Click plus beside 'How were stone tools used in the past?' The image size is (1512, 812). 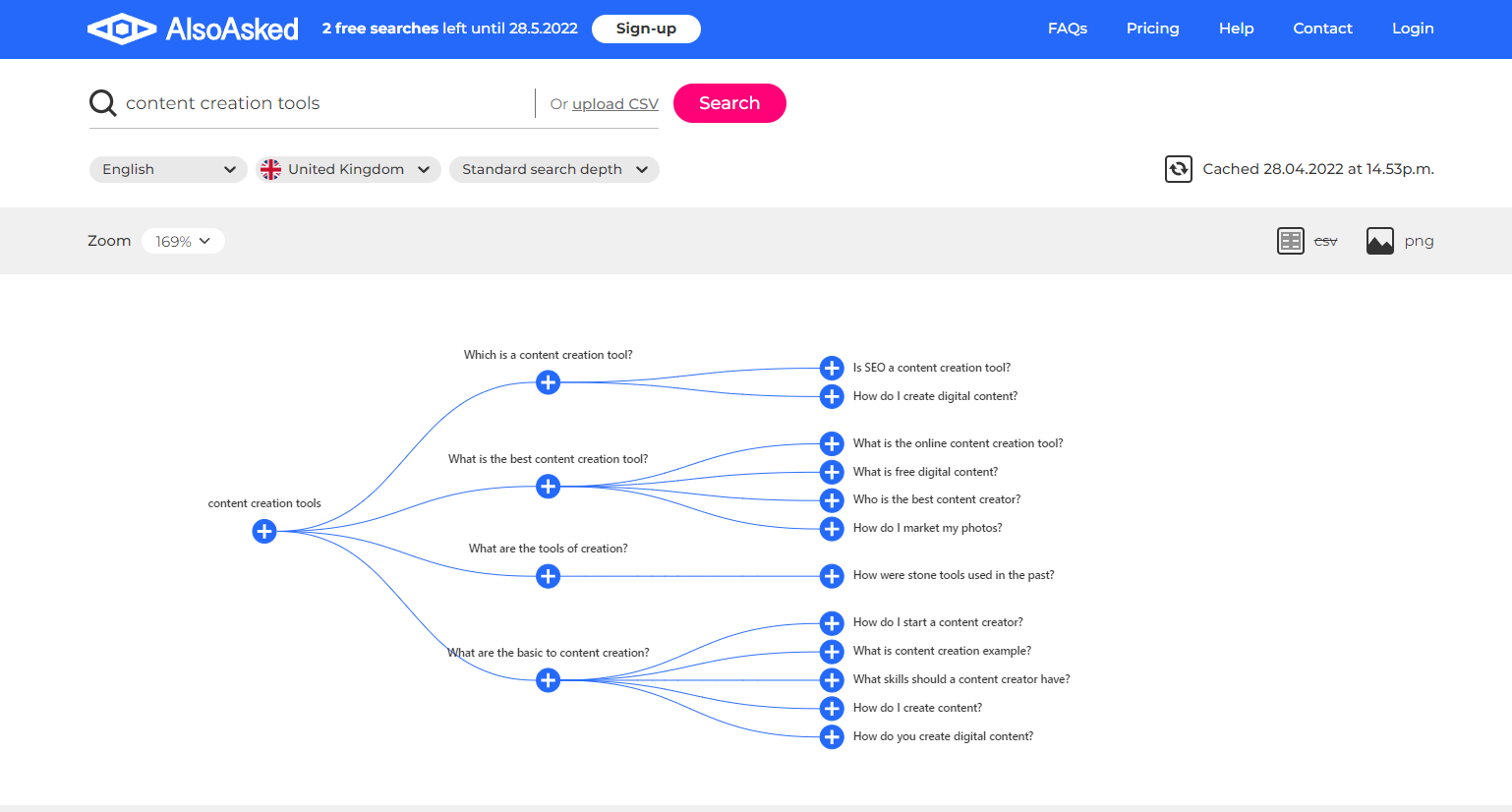832,576
